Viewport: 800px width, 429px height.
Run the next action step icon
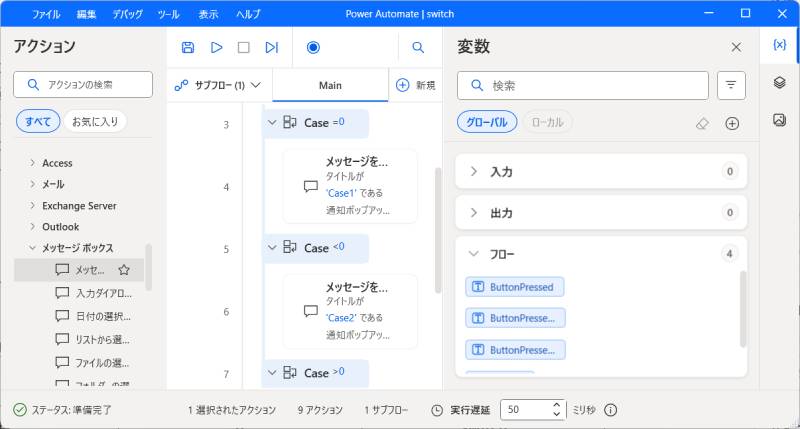tap(271, 47)
